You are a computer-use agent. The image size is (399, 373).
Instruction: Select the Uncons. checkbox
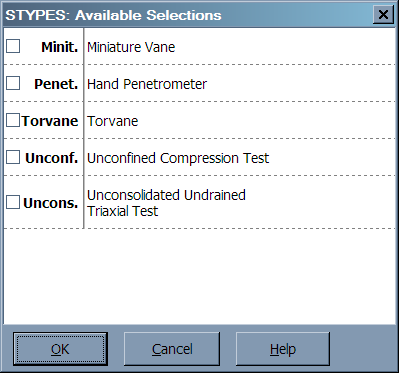pyautogui.click(x=13, y=202)
